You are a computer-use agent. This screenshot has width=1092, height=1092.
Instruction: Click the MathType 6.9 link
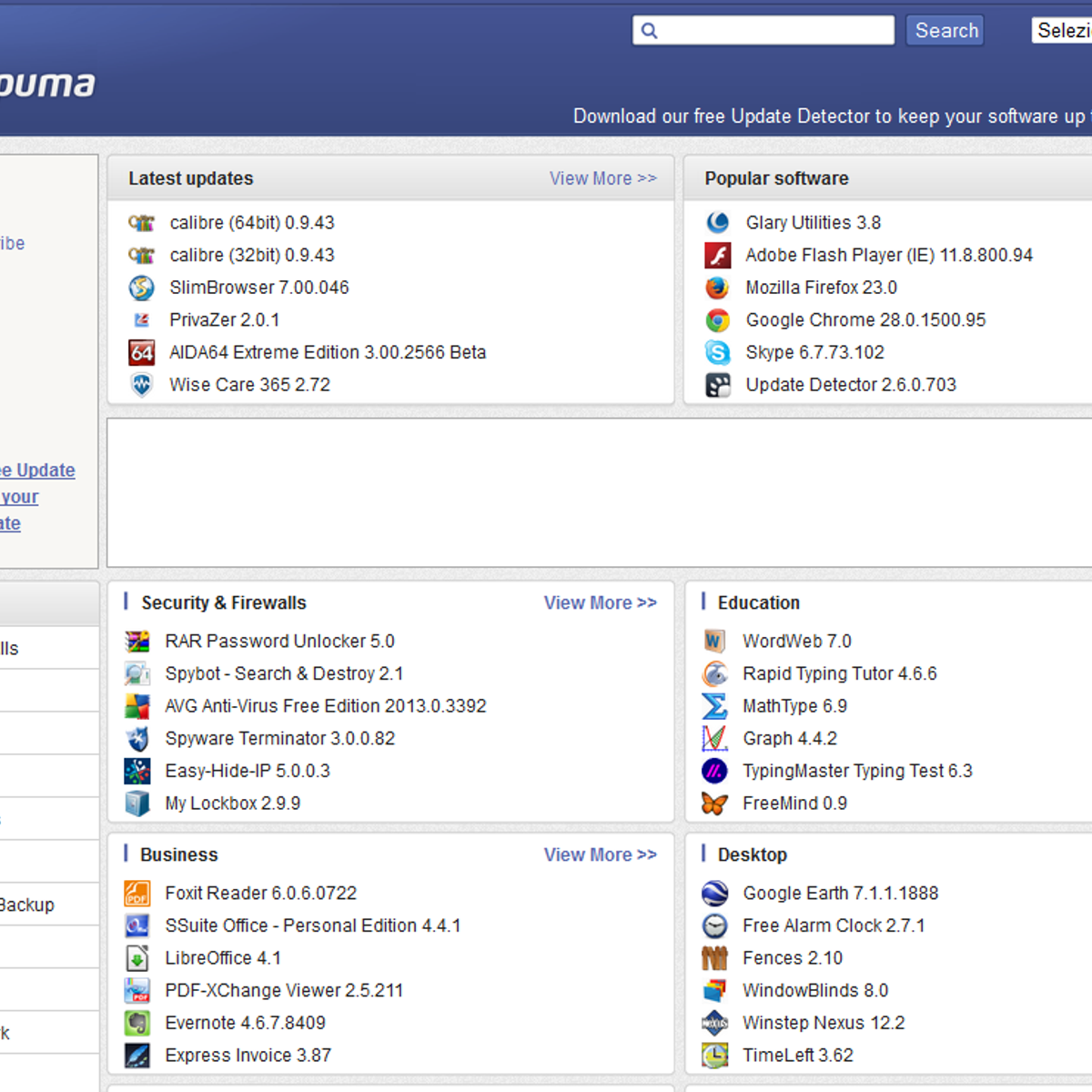(x=795, y=706)
